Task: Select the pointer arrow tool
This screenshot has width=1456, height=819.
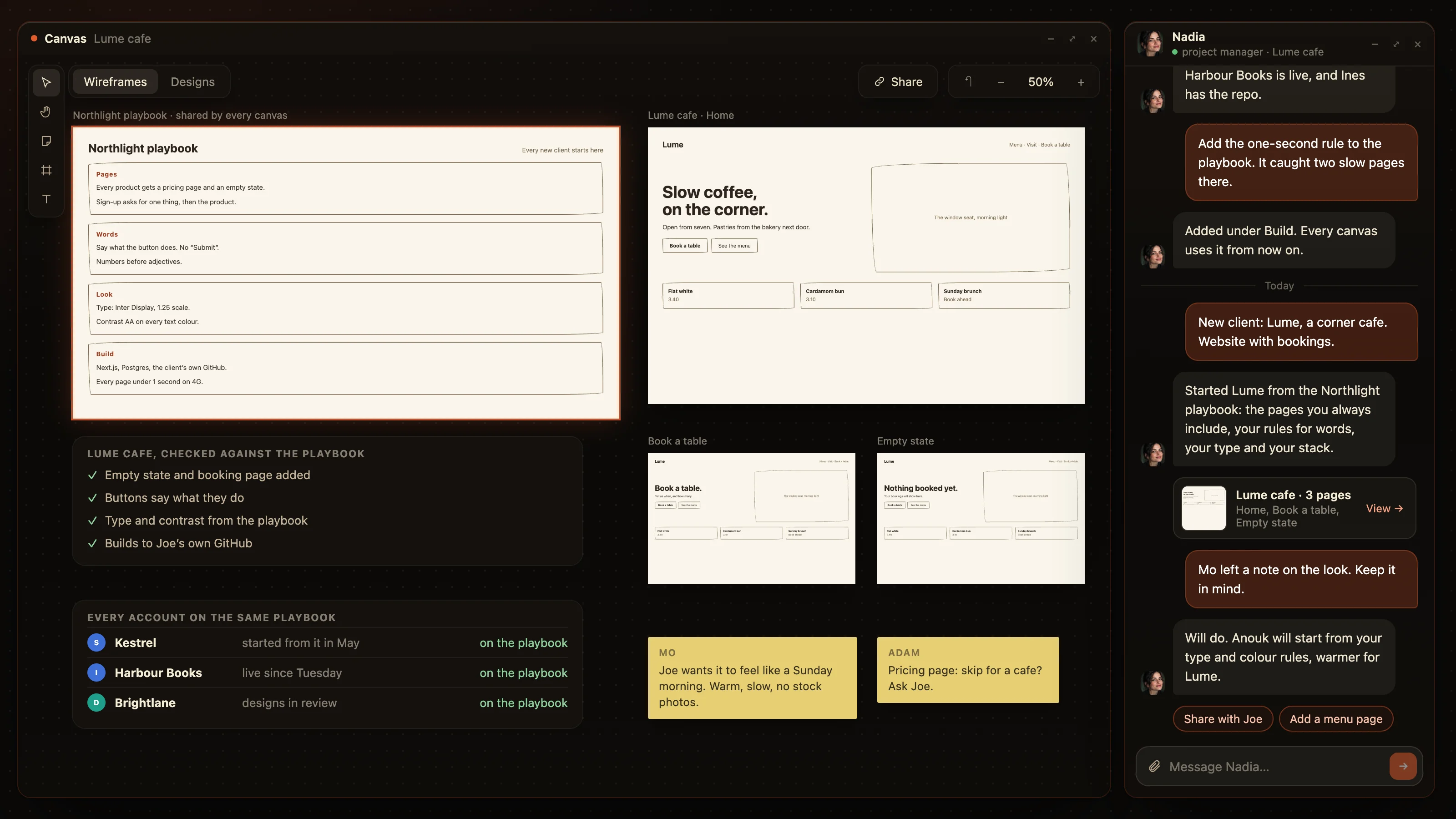Action: tap(46, 82)
